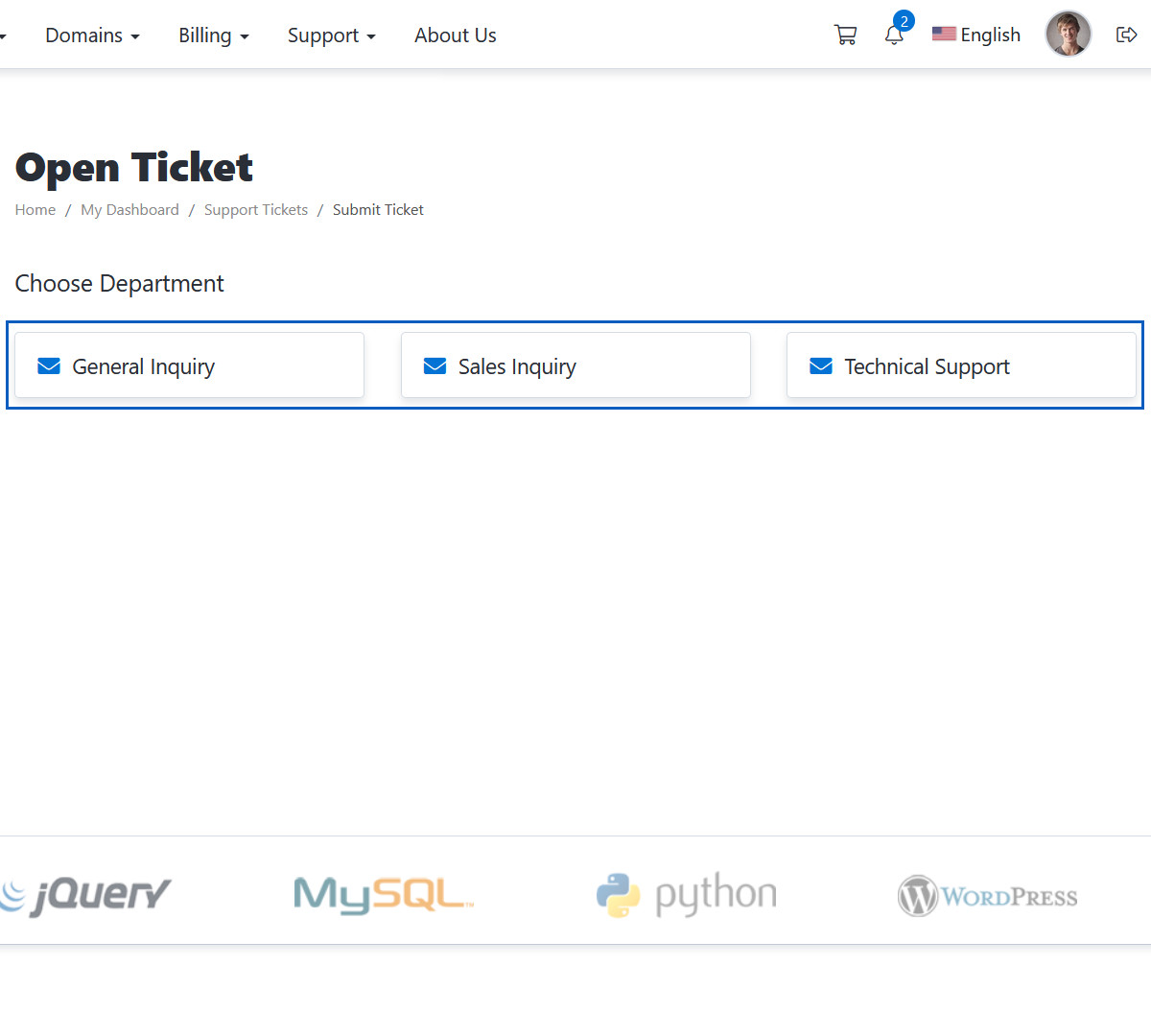Viewport: 1151px width, 1036px height.
Task: Click the envelope icon for Sales Inquiry
Action: (435, 366)
